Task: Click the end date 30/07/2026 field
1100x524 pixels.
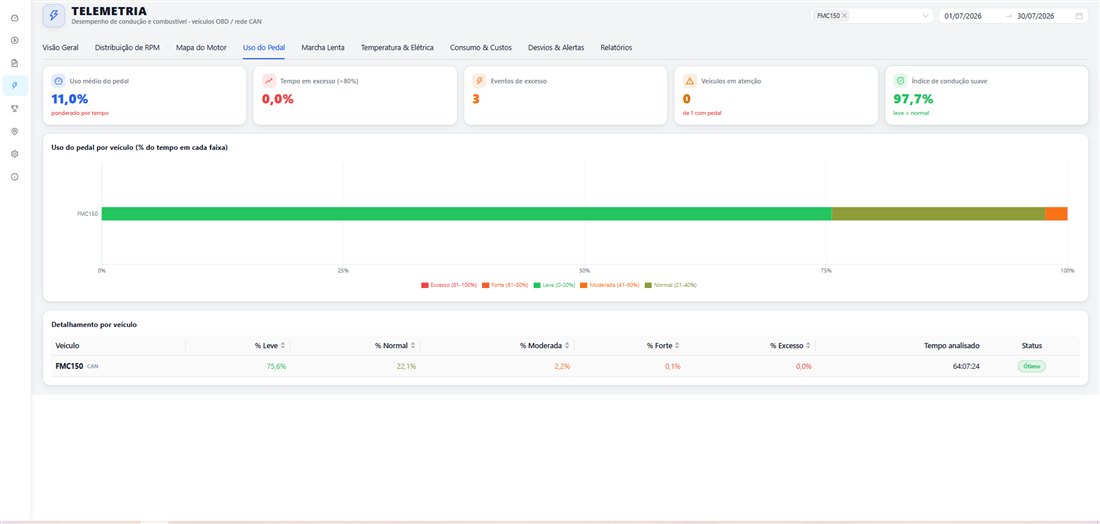Action: [x=1035, y=15]
